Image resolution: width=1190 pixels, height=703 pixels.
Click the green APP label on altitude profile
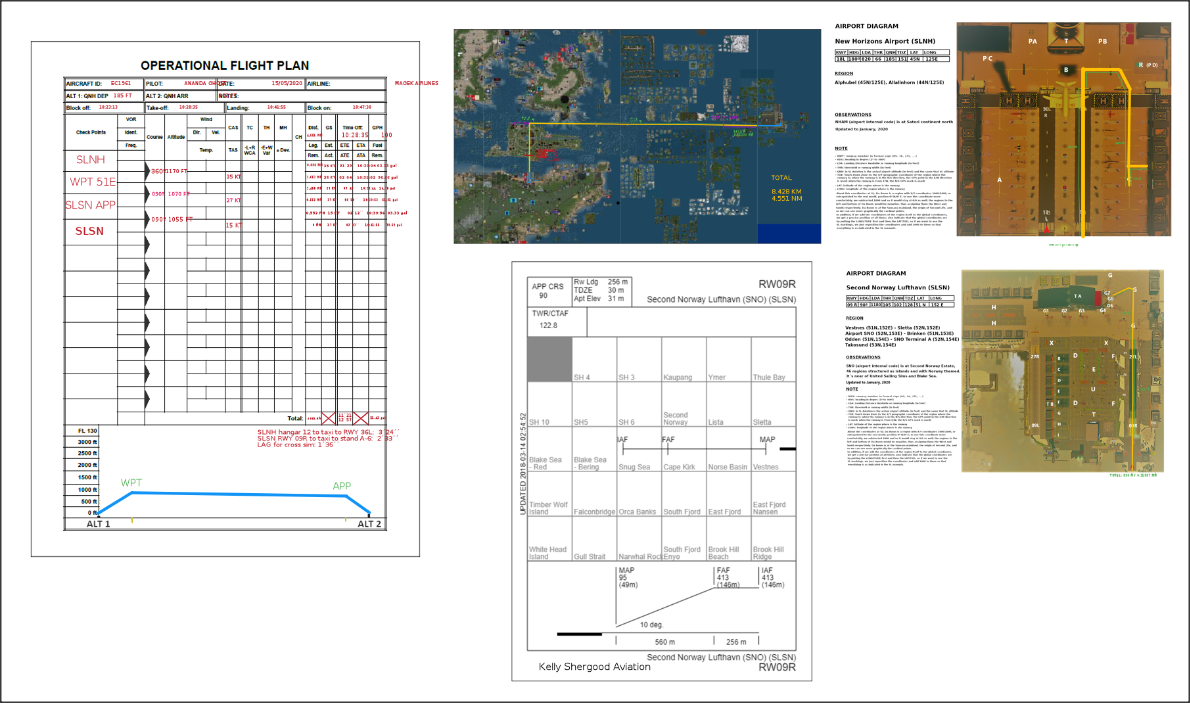(342, 486)
